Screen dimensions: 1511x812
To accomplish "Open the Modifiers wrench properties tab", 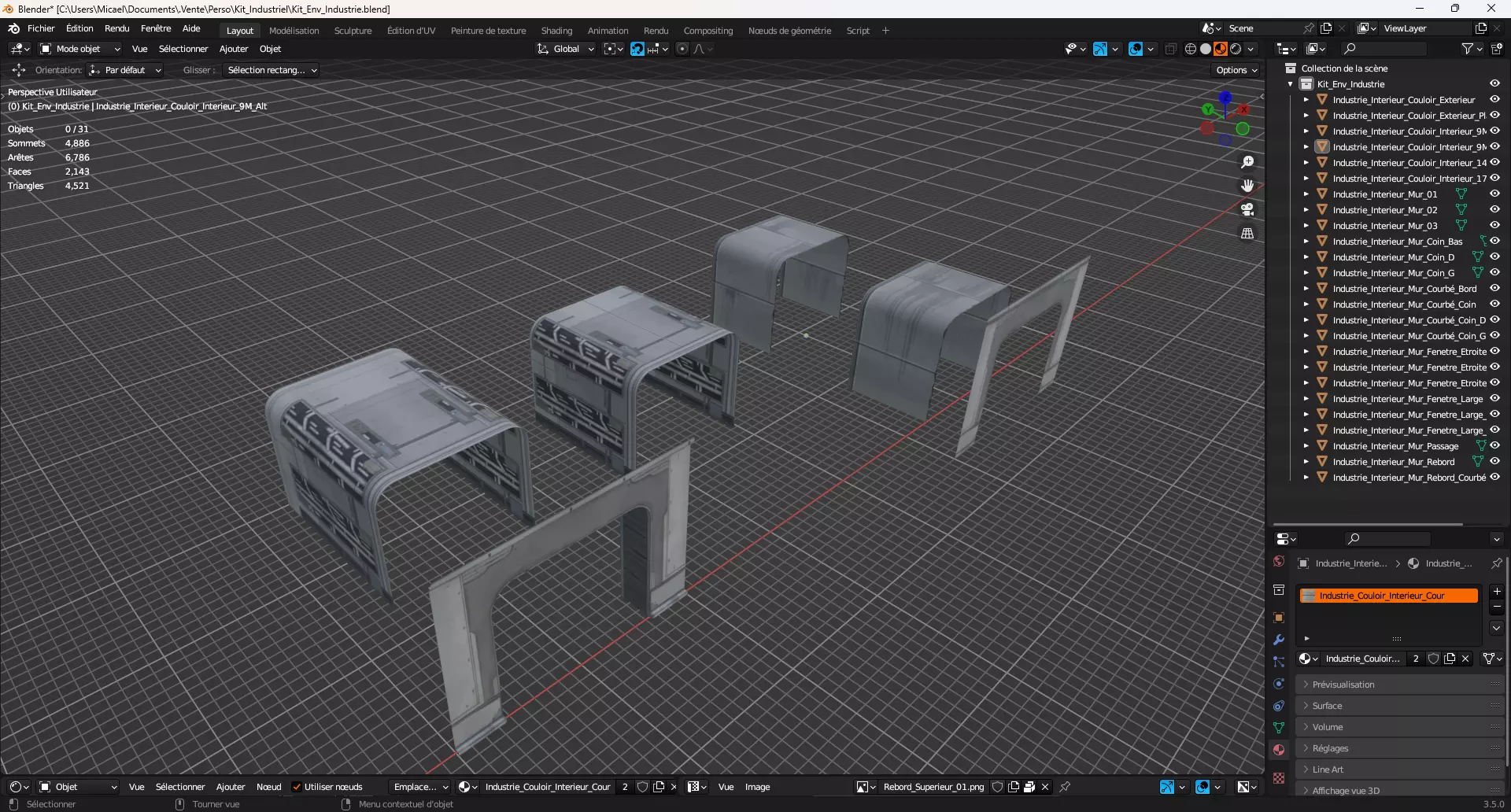I will pos(1279,640).
